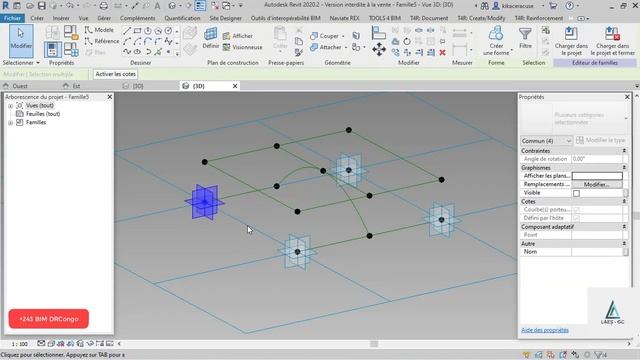Click the Save icon in quick access toolbar
The image size is (640, 360).
coord(41,6)
